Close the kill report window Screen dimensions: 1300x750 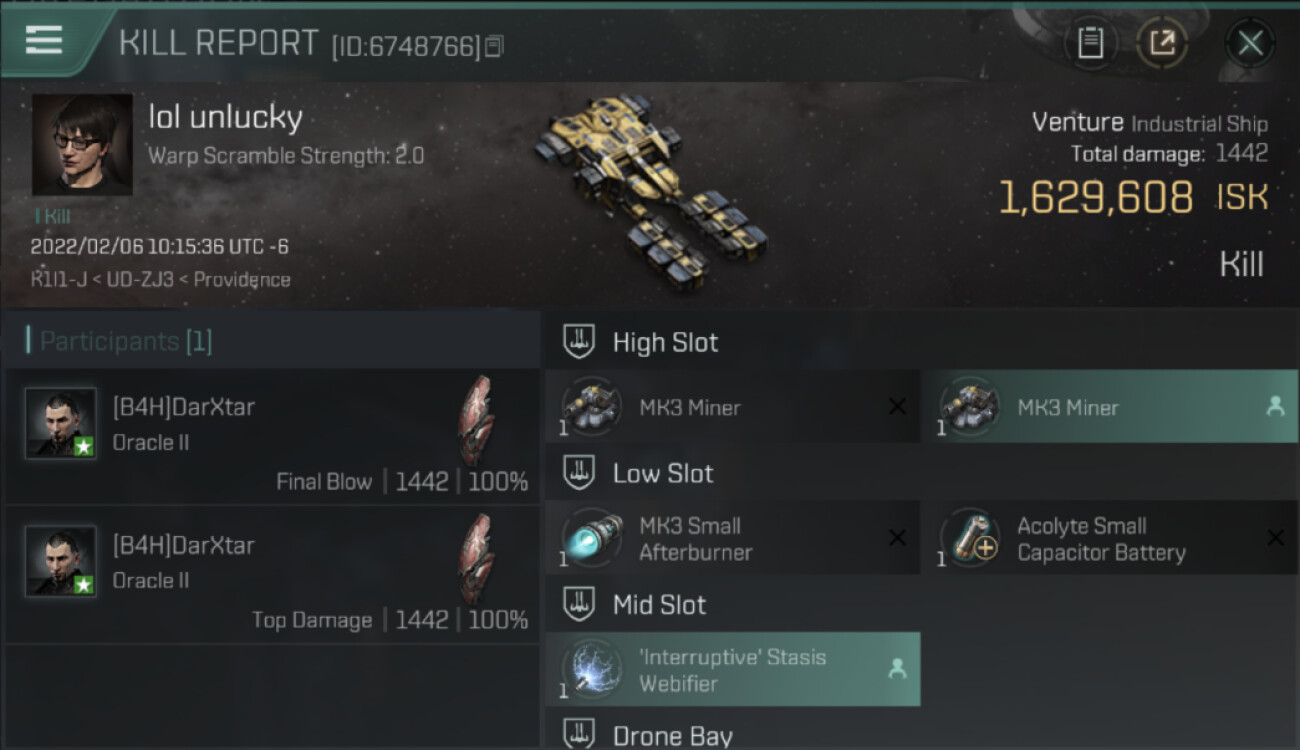[x=1250, y=43]
